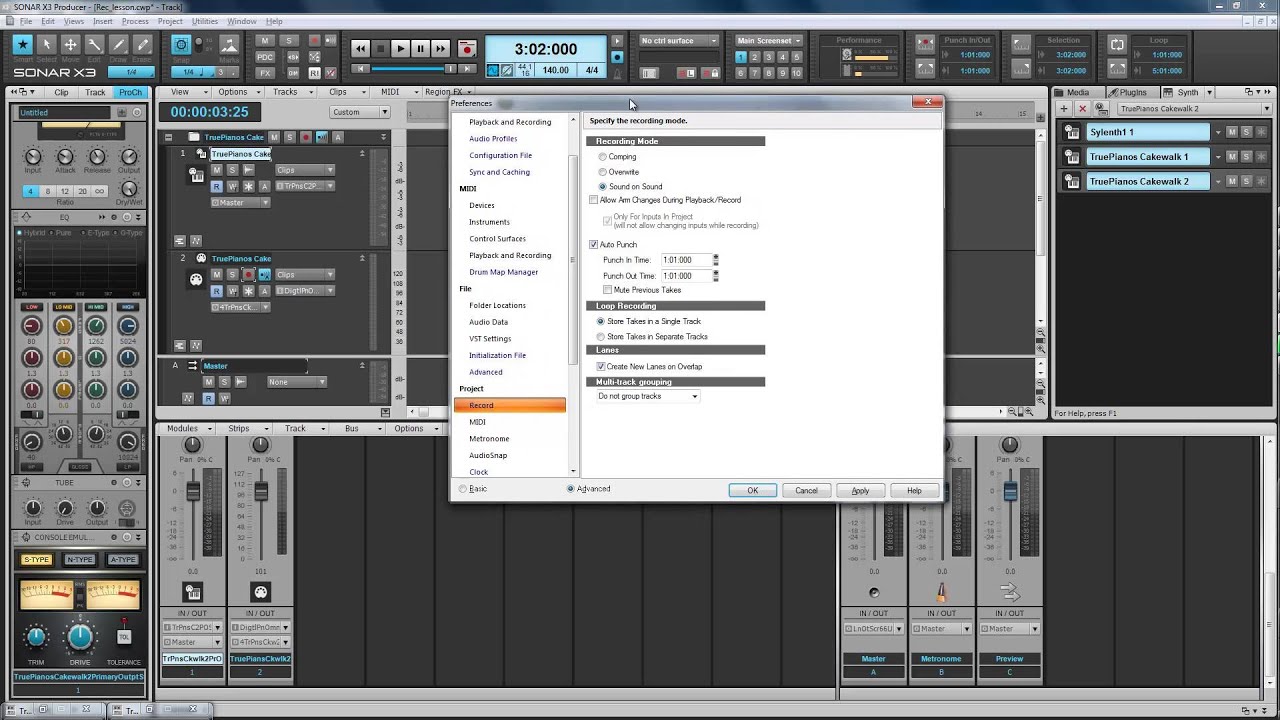Uncheck Create New Lanes on Overlap
Viewport: 1280px width, 720px height.
point(601,367)
